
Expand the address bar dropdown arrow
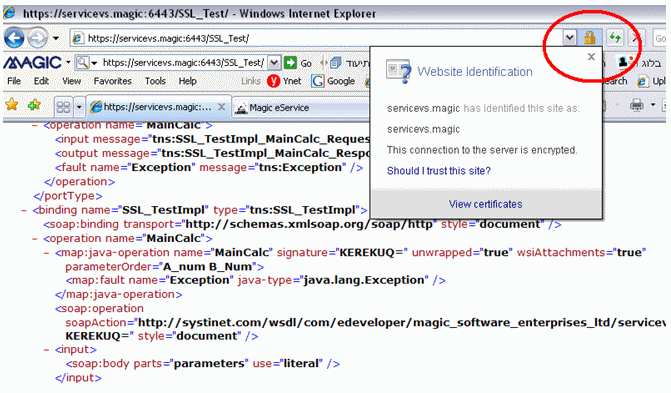coord(569,38)
